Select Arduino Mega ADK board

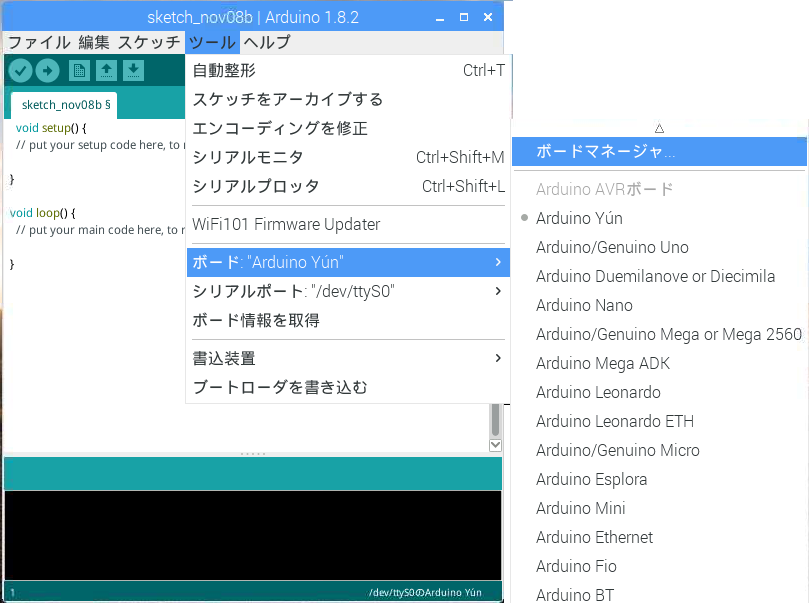click(659, 363)
